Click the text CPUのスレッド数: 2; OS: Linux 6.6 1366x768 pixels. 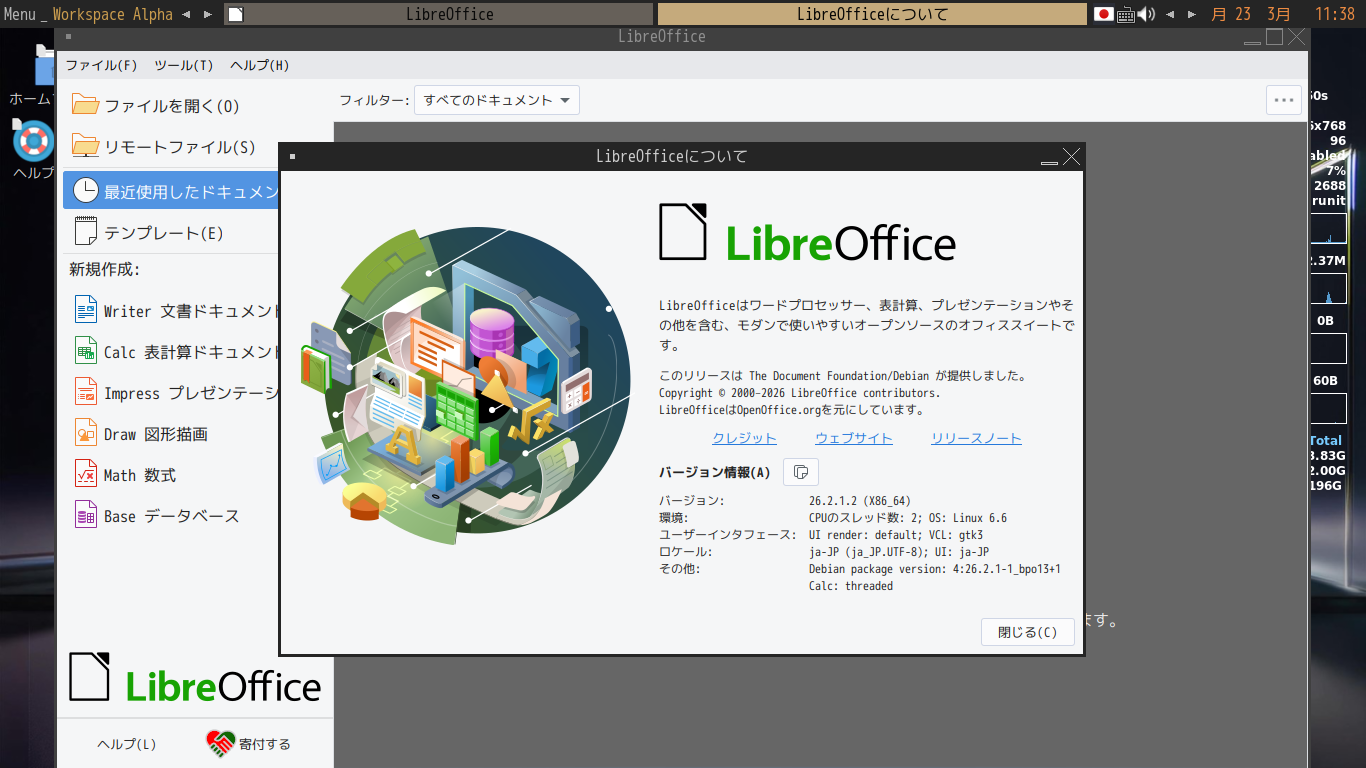[908, 518]
